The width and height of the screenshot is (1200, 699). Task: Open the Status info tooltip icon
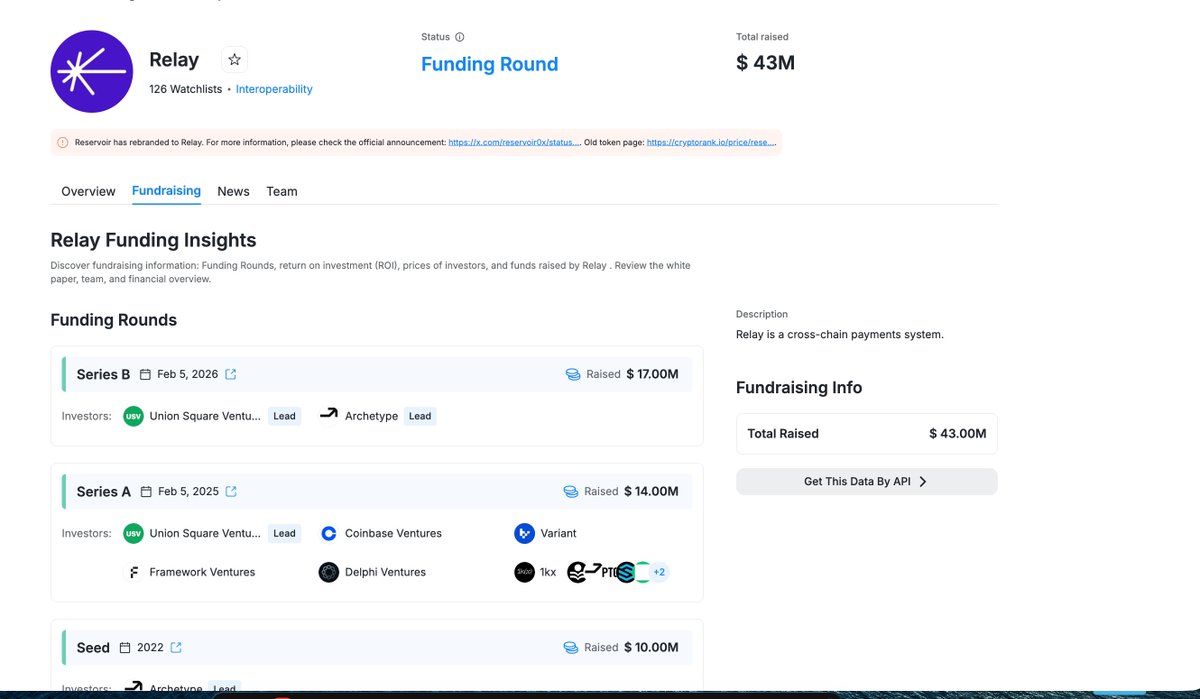(x=460, y=37)
